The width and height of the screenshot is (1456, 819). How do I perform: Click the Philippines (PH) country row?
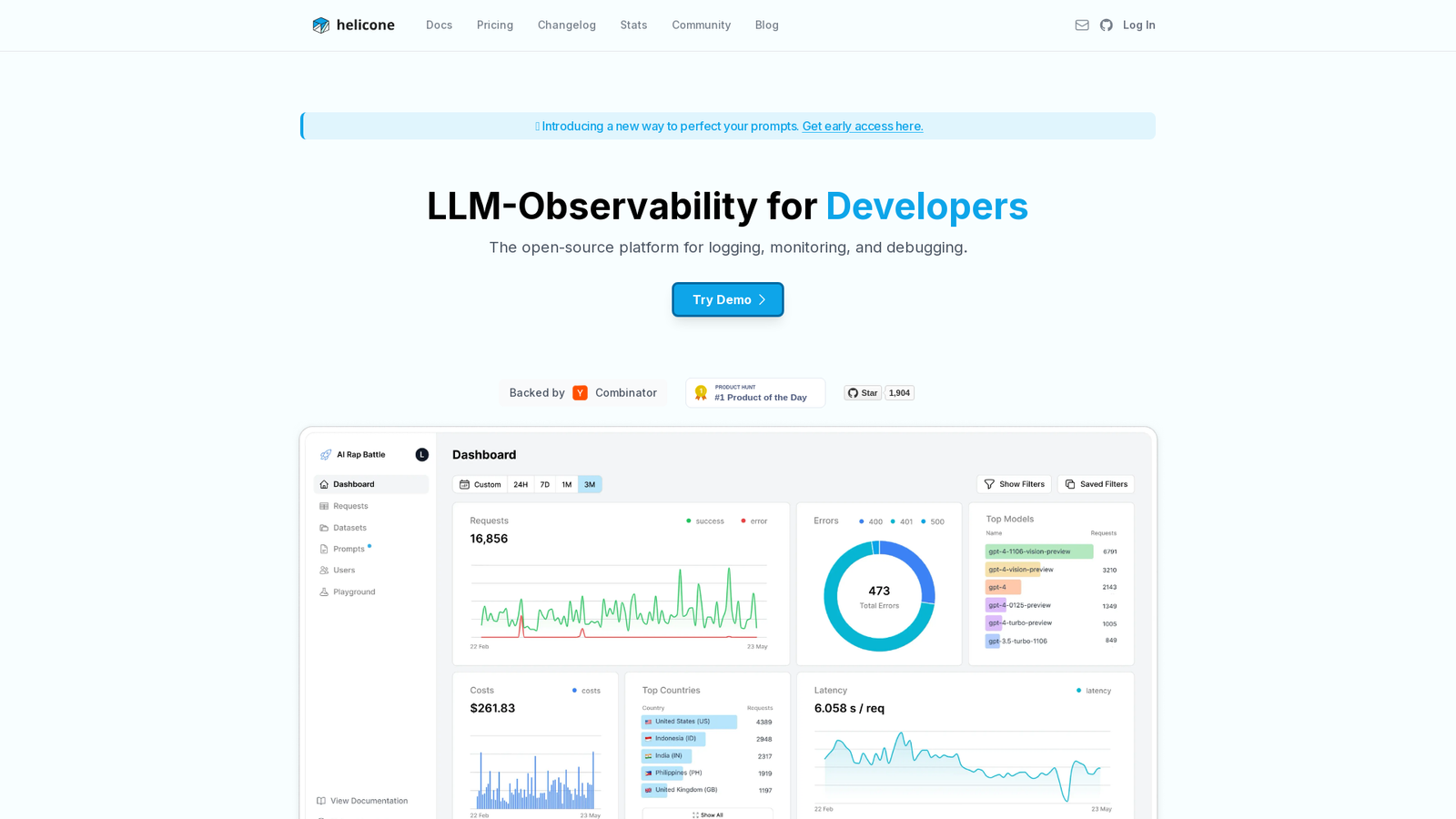tap(707, 773)
